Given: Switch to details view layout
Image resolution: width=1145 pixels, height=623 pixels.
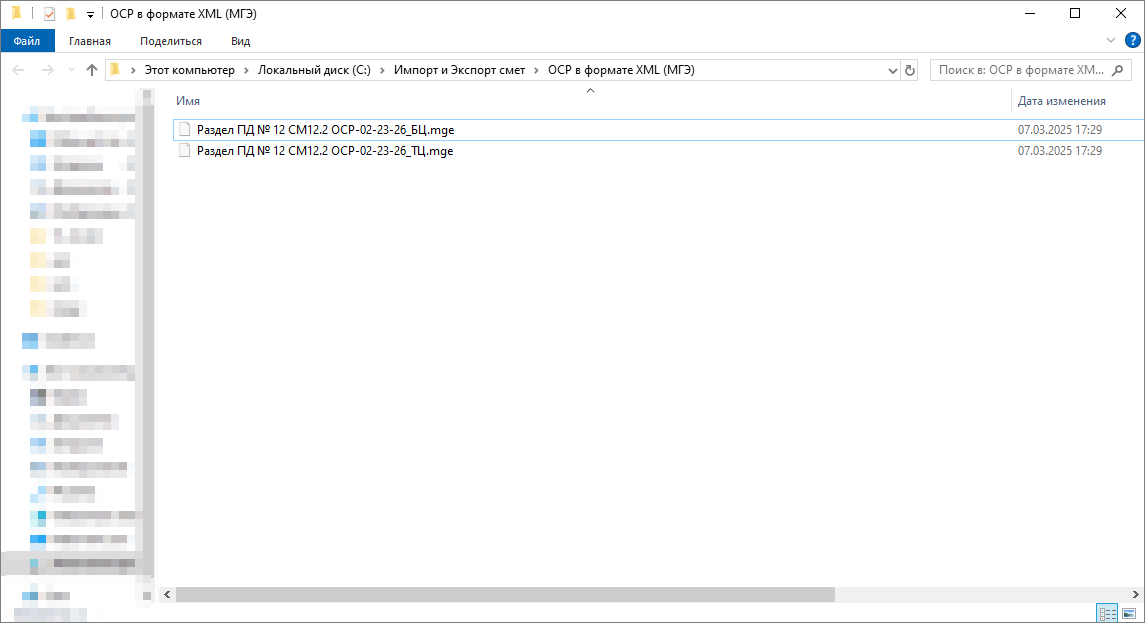Looking at the screenshot, I should click(1107, 612).
